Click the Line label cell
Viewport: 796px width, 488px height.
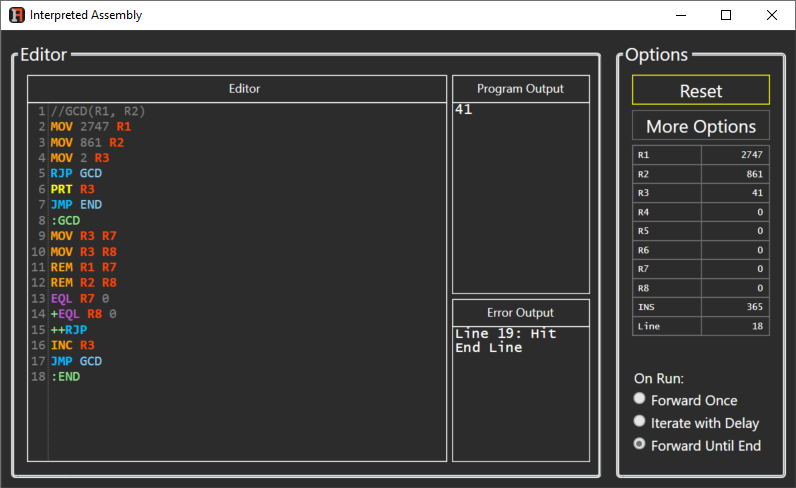tap(667, 327)
